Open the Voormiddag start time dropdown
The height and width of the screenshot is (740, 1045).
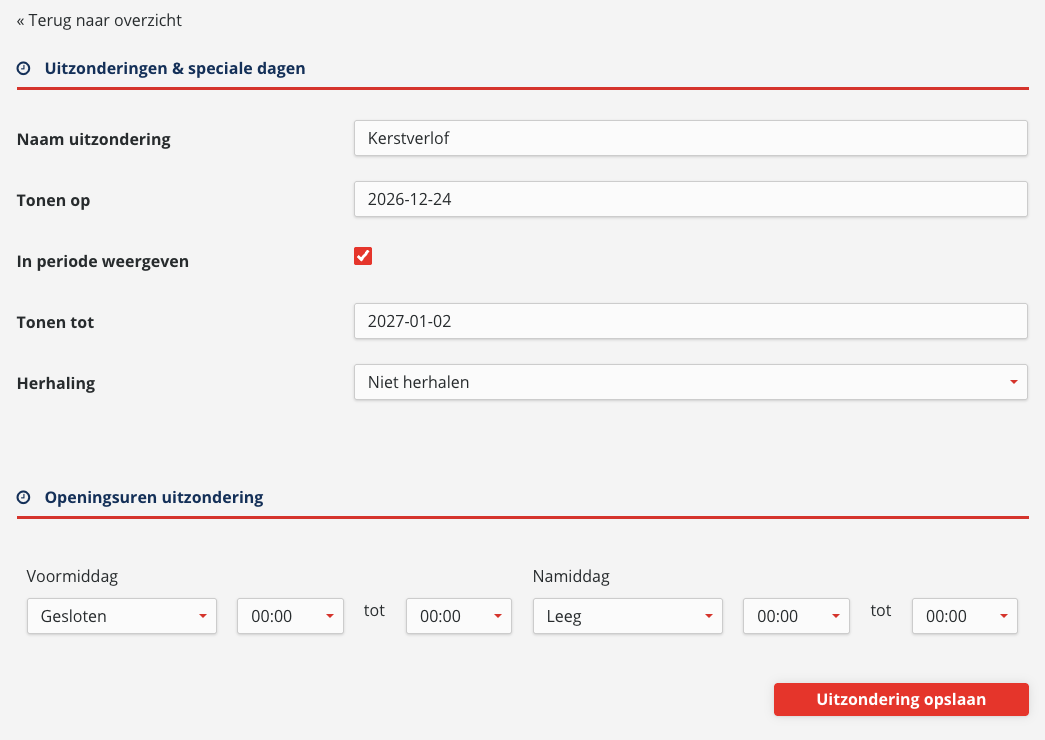click(291, 616)
